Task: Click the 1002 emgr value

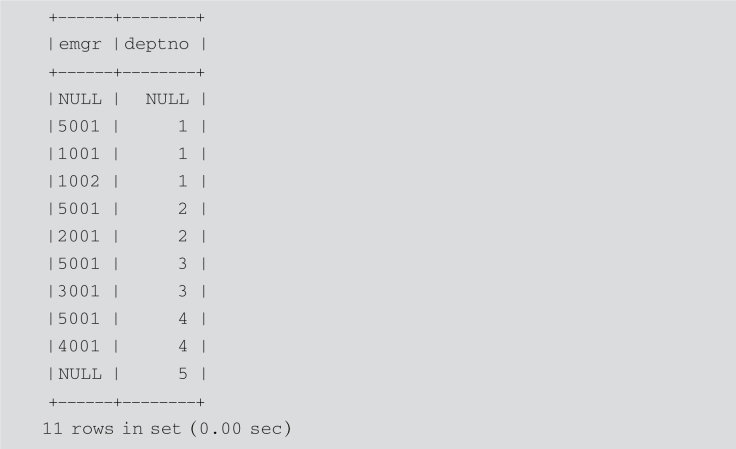Action: tap(79, 182)
